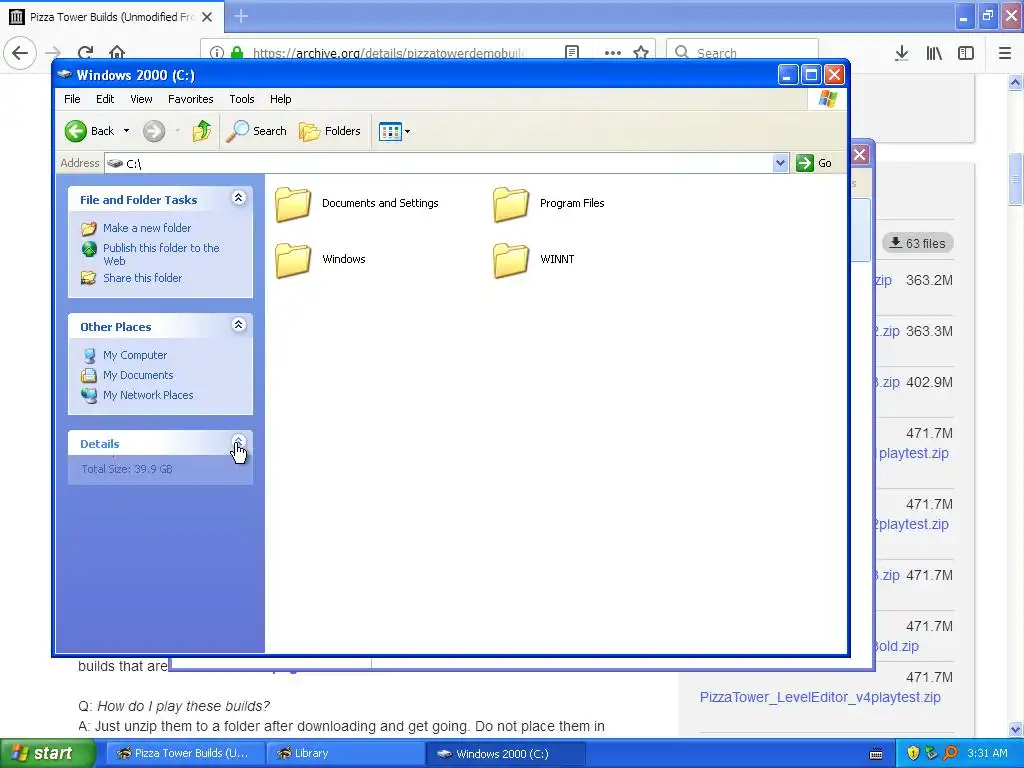The width and height of the screenshot is (1024, 768).
Task: Click the Firefox page actions ellipsis
Action: 613,53
